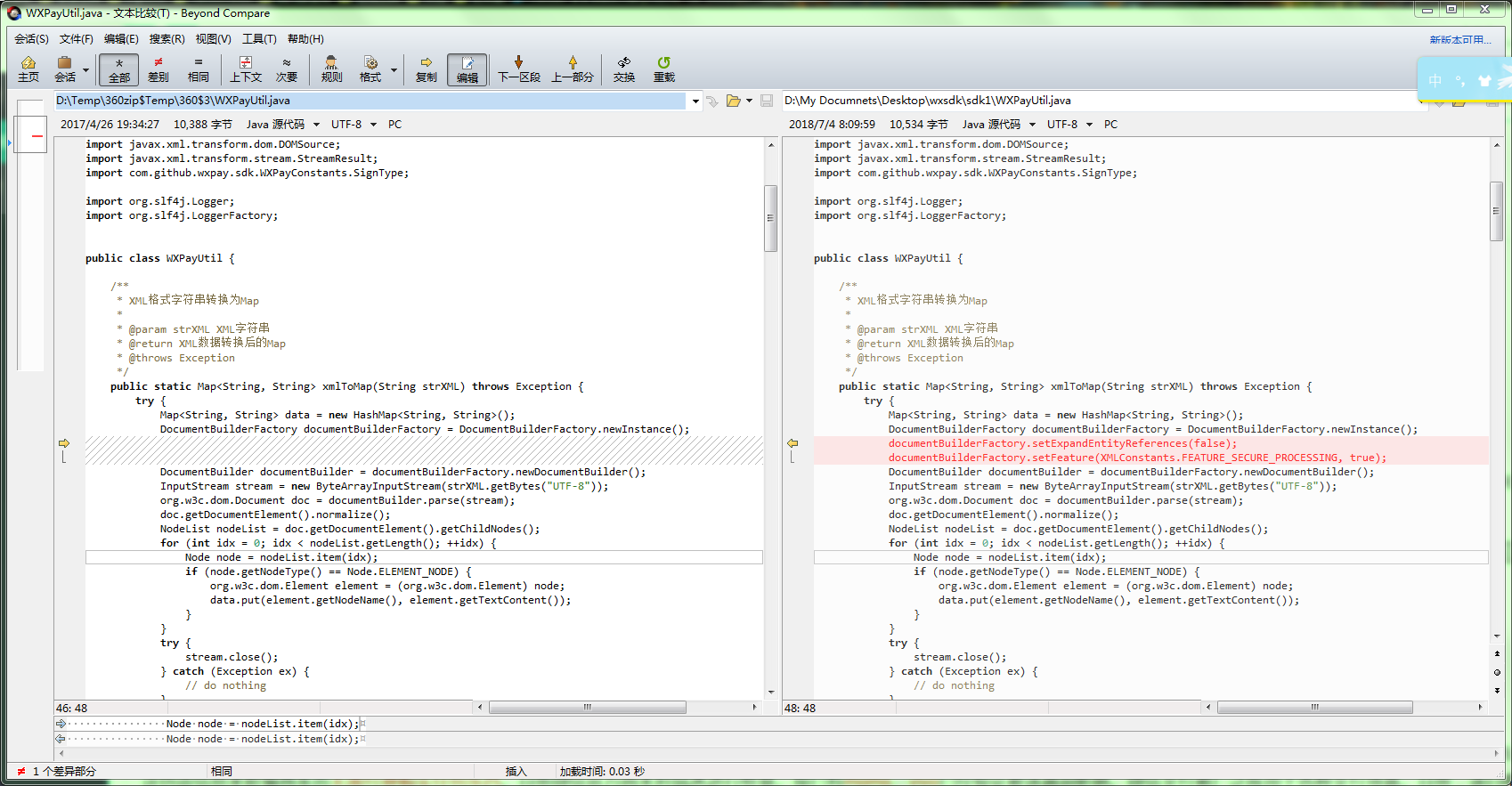Open the 帮助(H) menu
The image size is (1512, 786).
pyautogui.click(x=305, y=39)
